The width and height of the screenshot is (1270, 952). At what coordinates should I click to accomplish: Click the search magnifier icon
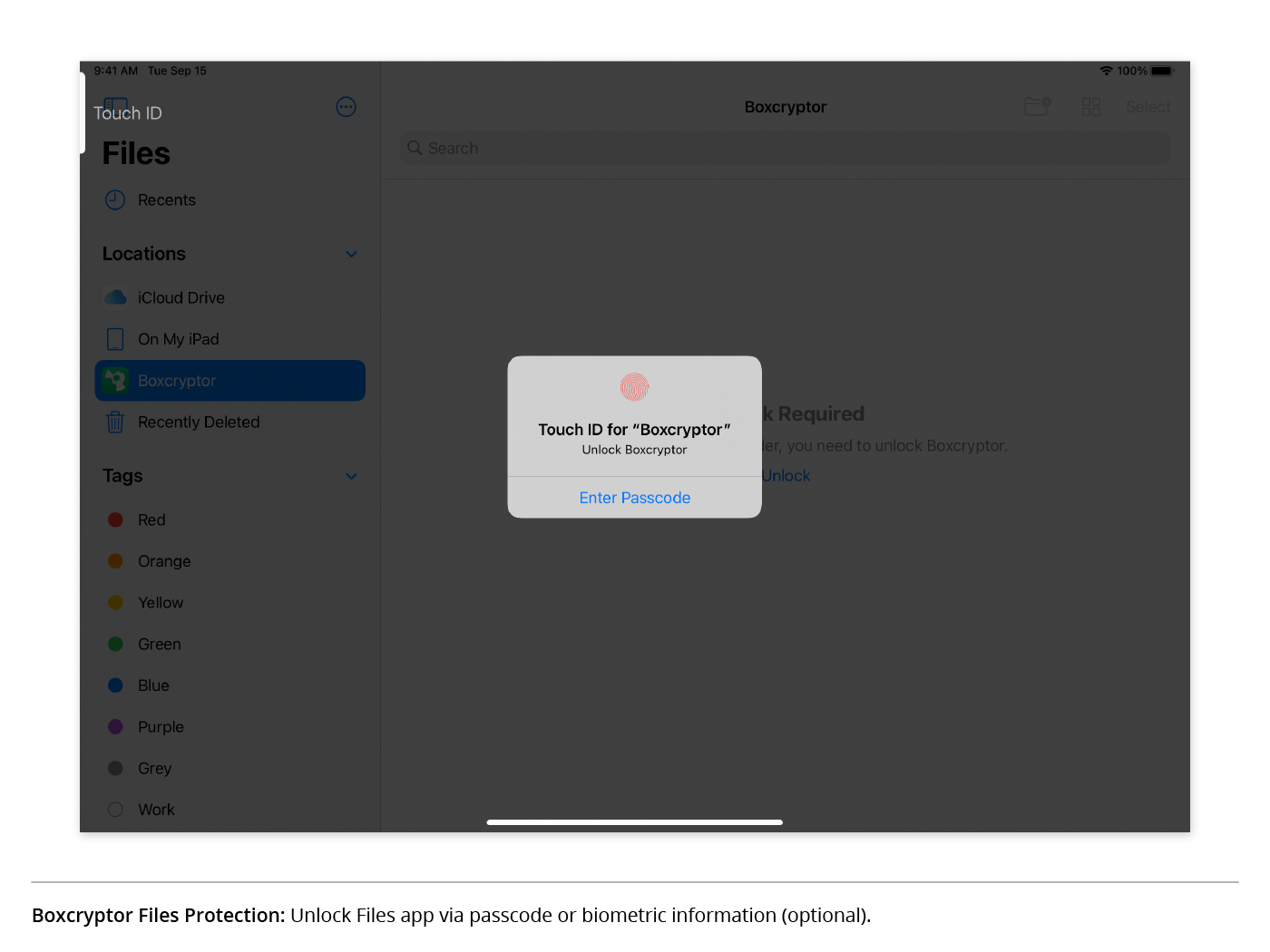click(x=415, y=148)
